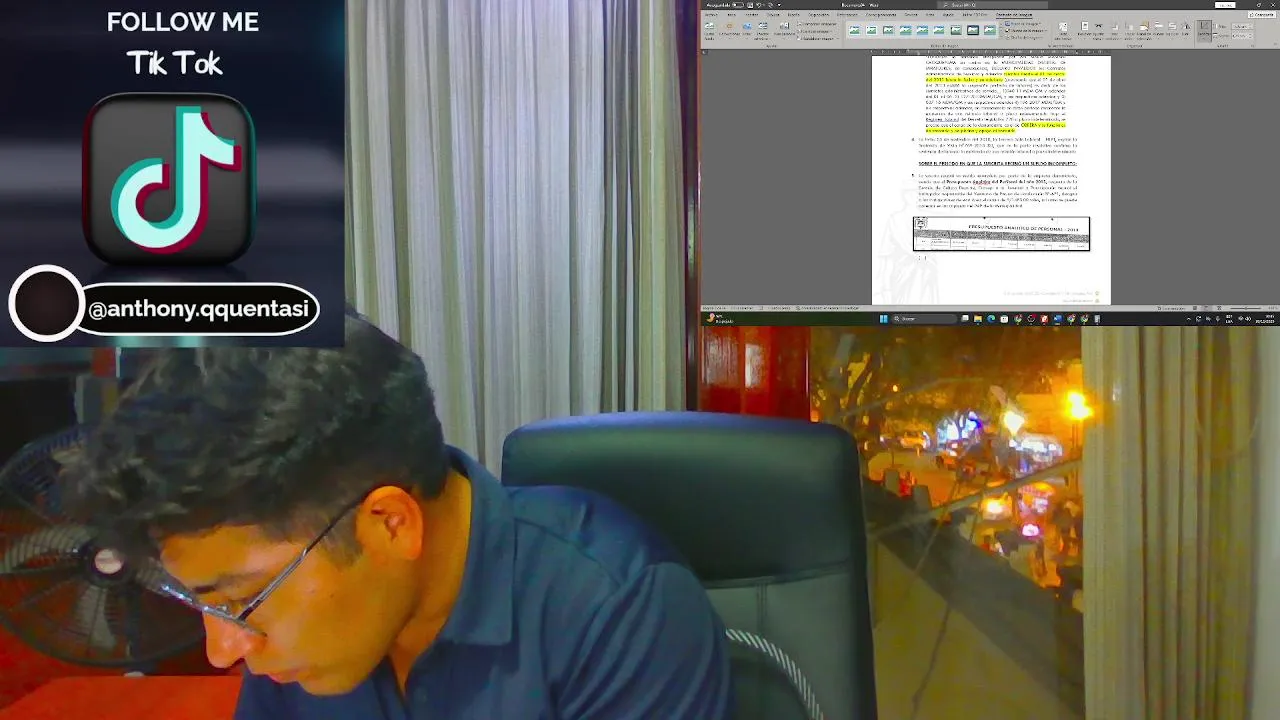Open the Efectos de la imagen dropdown
1280x720 pixels.
pos(1025,31)
